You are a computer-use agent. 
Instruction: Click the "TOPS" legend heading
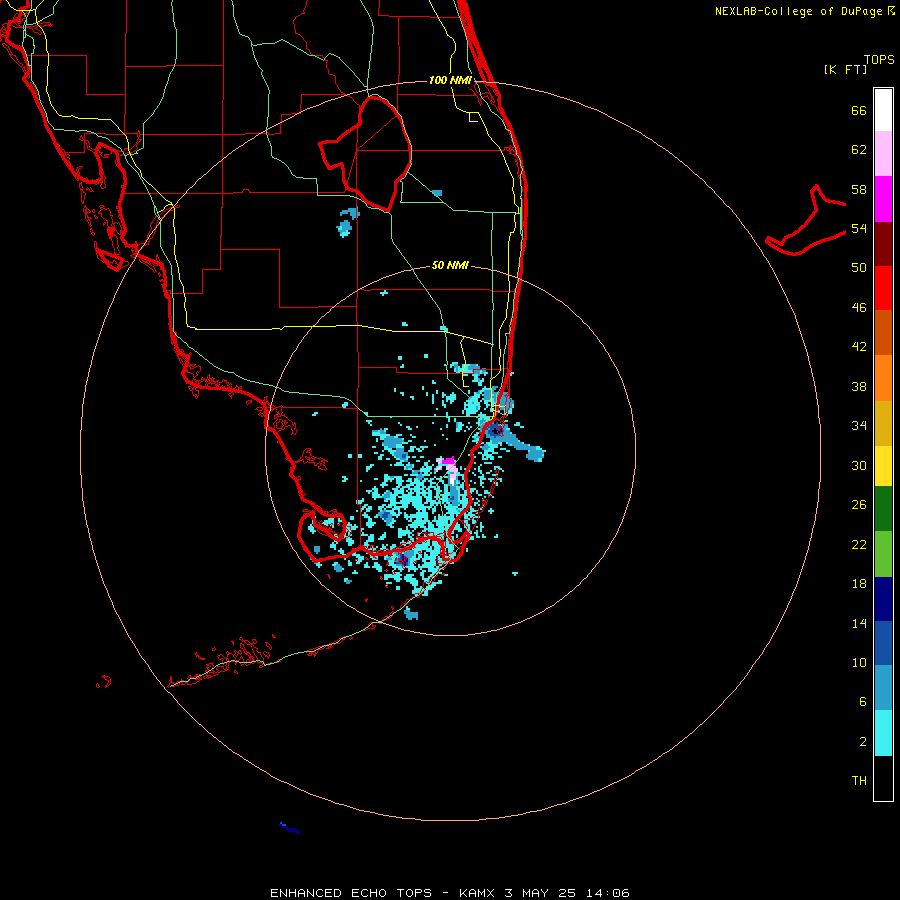pos(879,59)
